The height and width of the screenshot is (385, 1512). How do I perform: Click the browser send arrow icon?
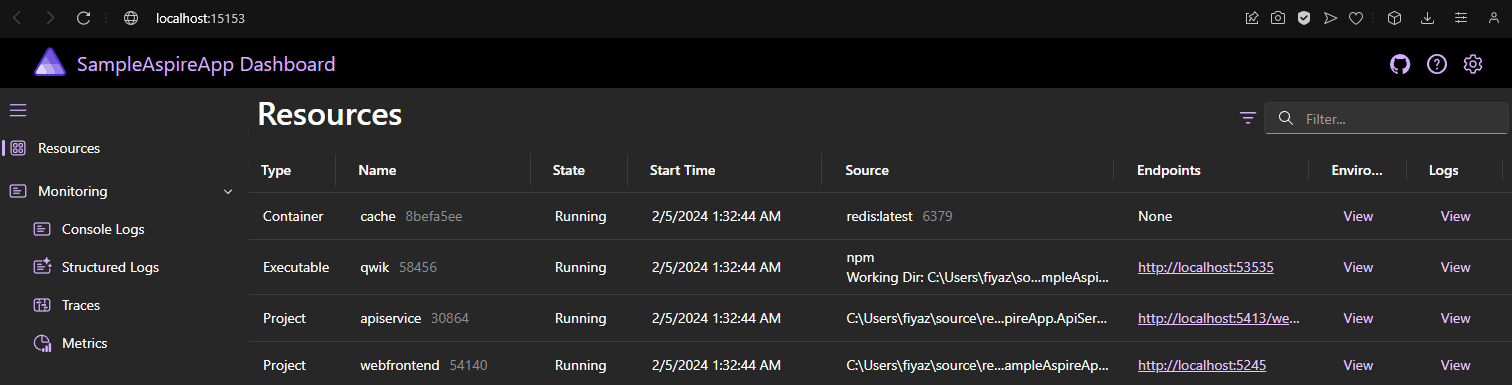click(x=1330, y=18)
